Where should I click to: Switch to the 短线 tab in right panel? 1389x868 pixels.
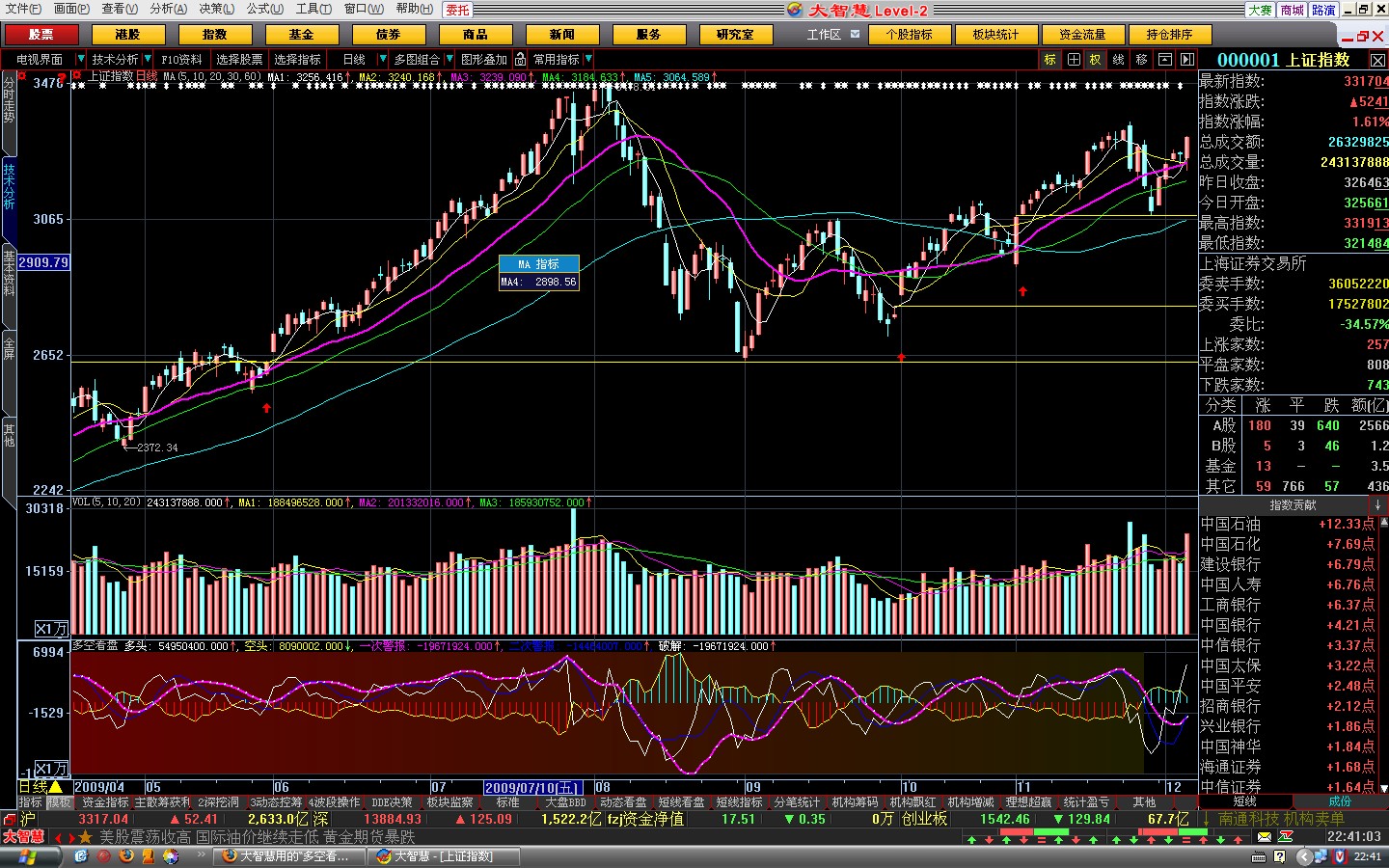1244,801
